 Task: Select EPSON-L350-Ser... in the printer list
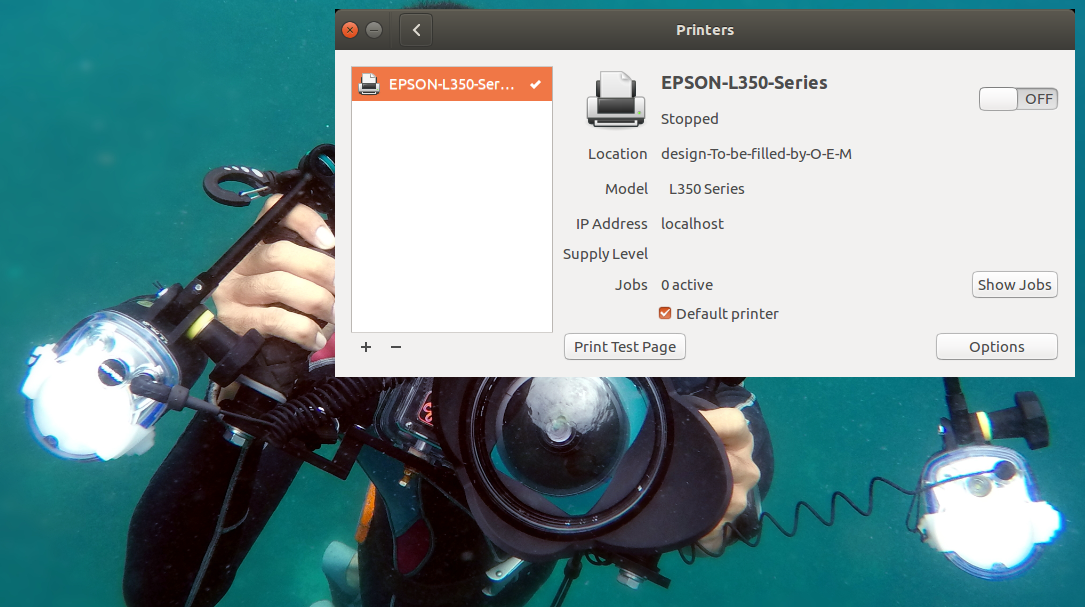[x=452, y=84]
